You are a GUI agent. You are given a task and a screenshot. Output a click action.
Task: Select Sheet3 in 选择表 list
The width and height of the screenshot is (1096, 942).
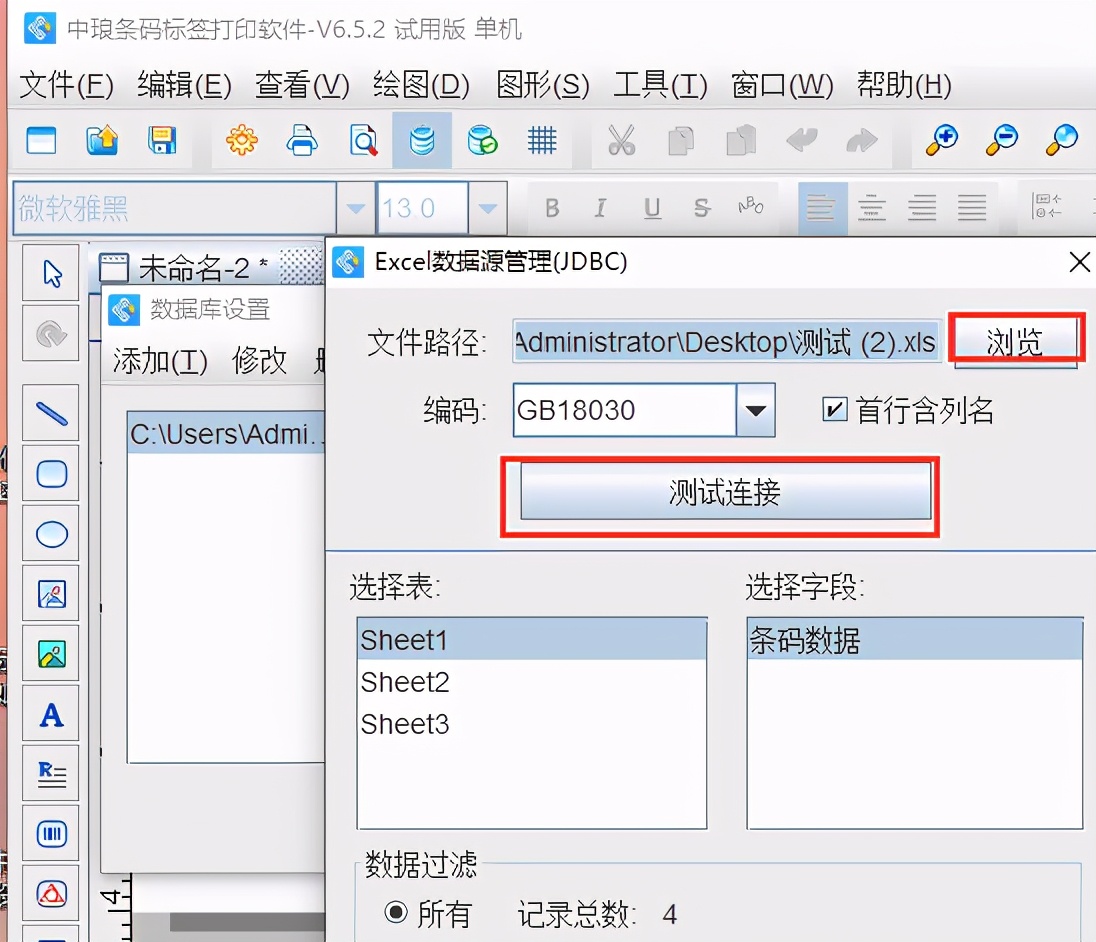click(x=532, y=723)
